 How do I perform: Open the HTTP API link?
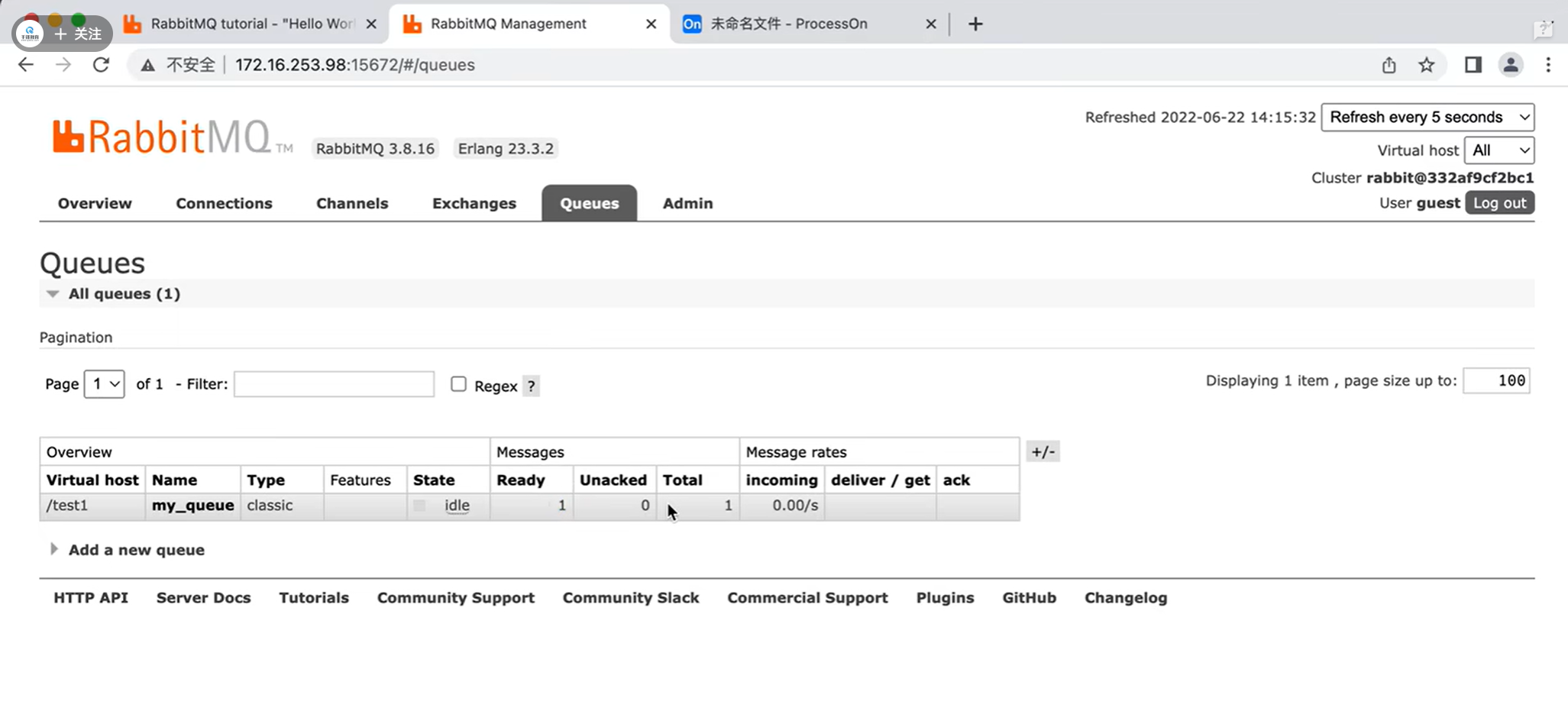click(91, 598)
